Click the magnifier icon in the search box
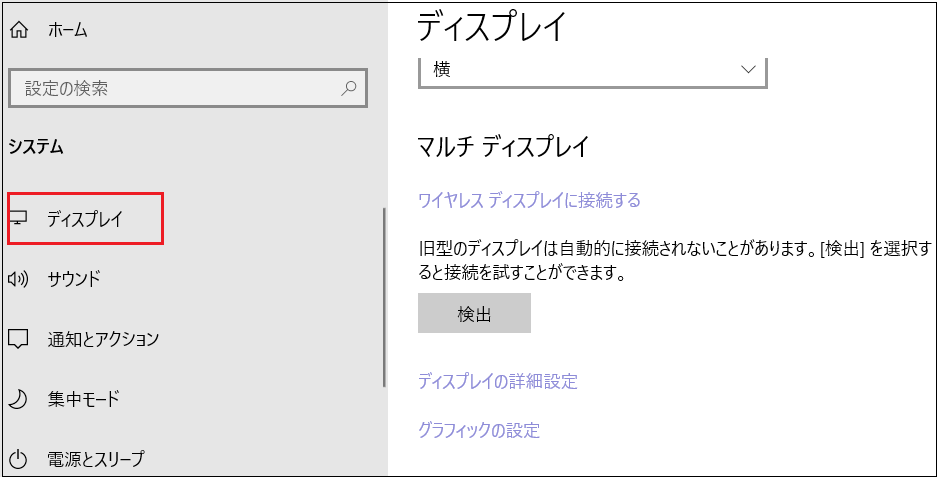 pyautogui.click(x=349, y=88)
